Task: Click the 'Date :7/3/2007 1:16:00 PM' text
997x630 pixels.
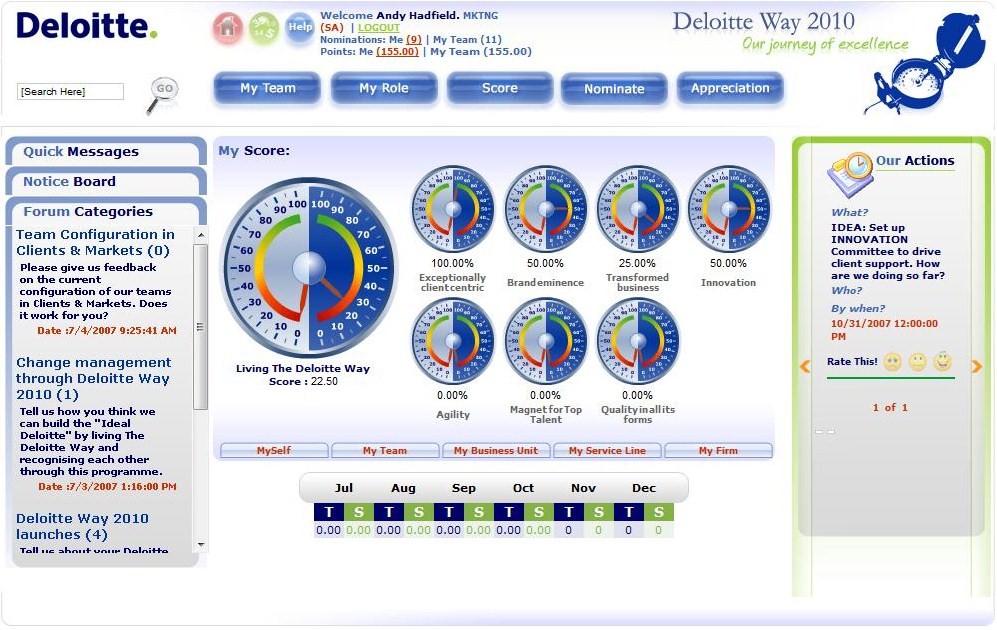Action: 107,487
